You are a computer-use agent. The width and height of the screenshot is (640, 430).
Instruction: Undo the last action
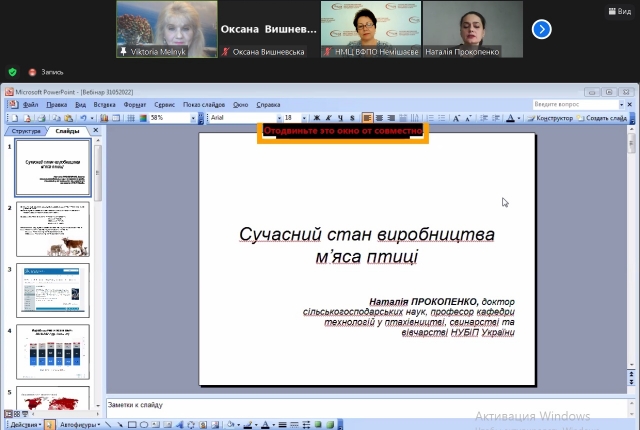point(83,118)
